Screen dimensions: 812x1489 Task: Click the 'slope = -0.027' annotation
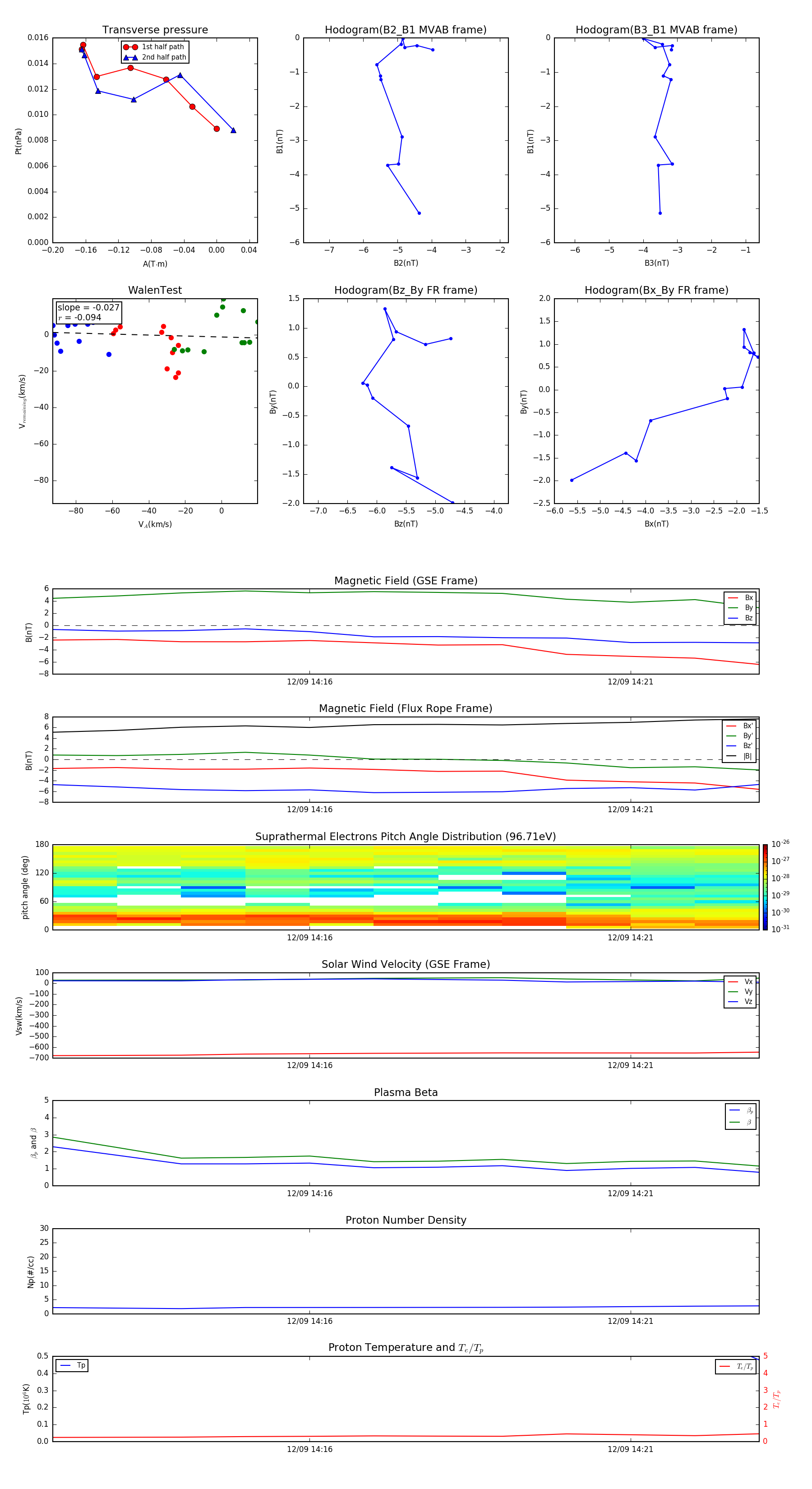tap(88, 308)
